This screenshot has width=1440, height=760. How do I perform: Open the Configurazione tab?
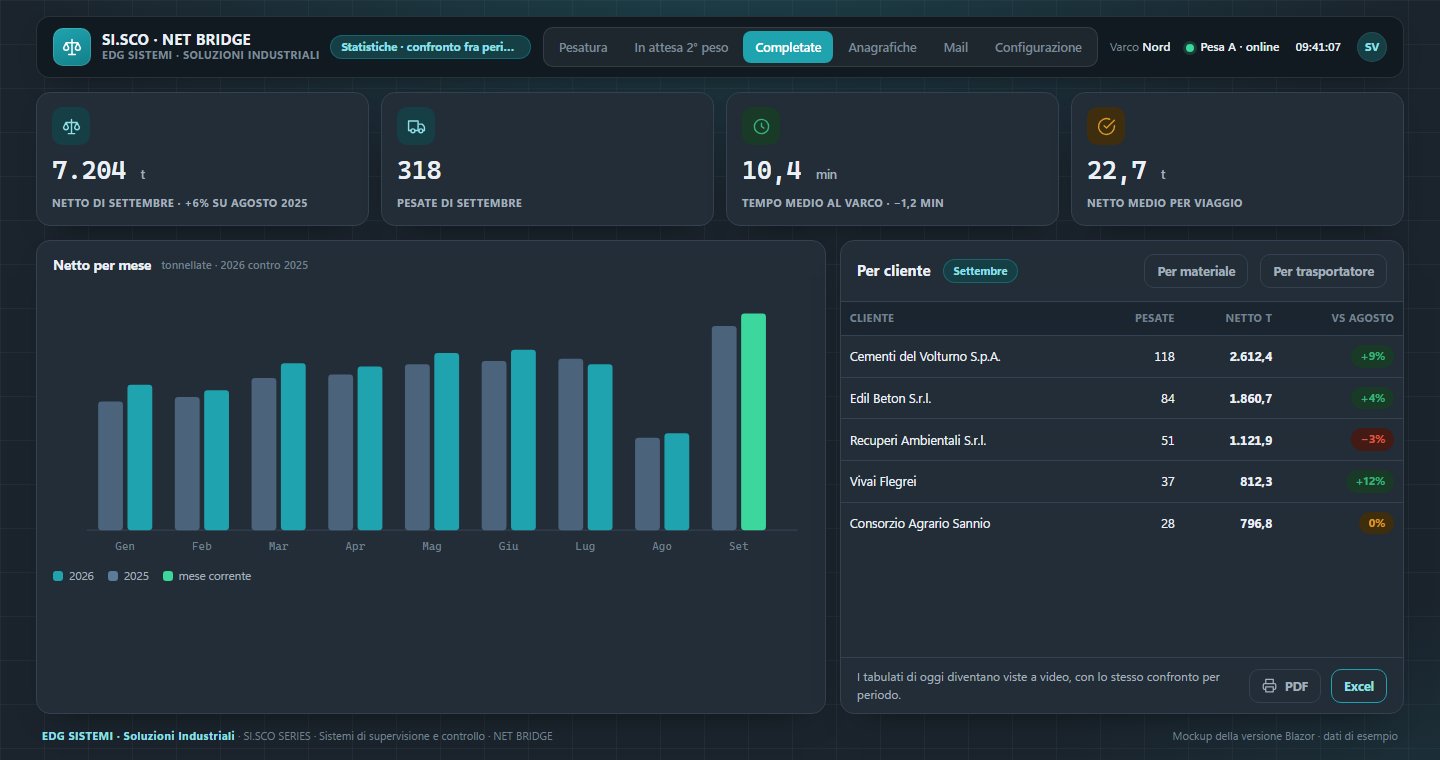1038,47
